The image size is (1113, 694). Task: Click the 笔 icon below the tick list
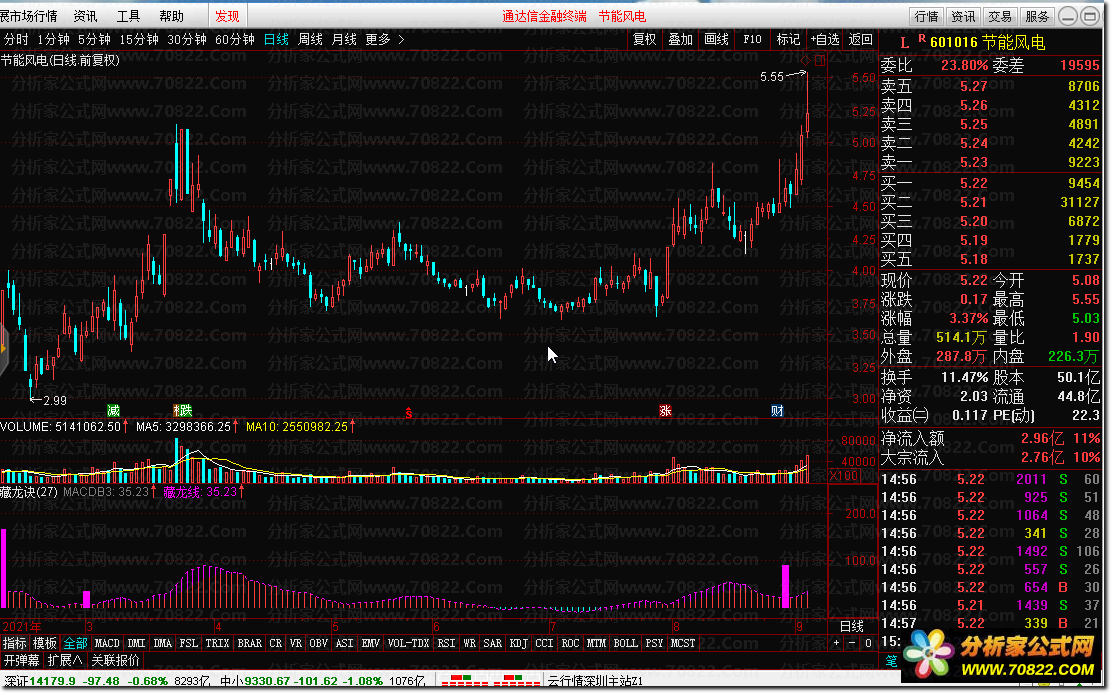click(892, 660)
